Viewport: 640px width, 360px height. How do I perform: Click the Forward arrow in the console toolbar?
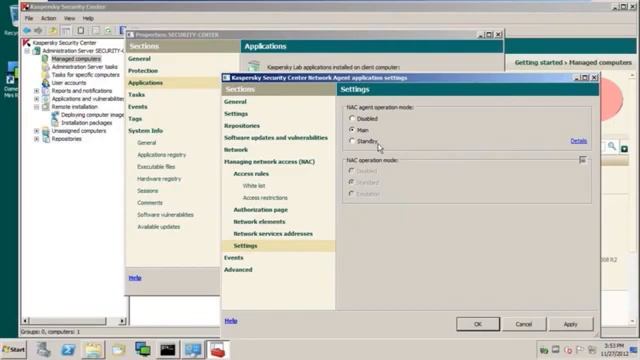[38, 31]
